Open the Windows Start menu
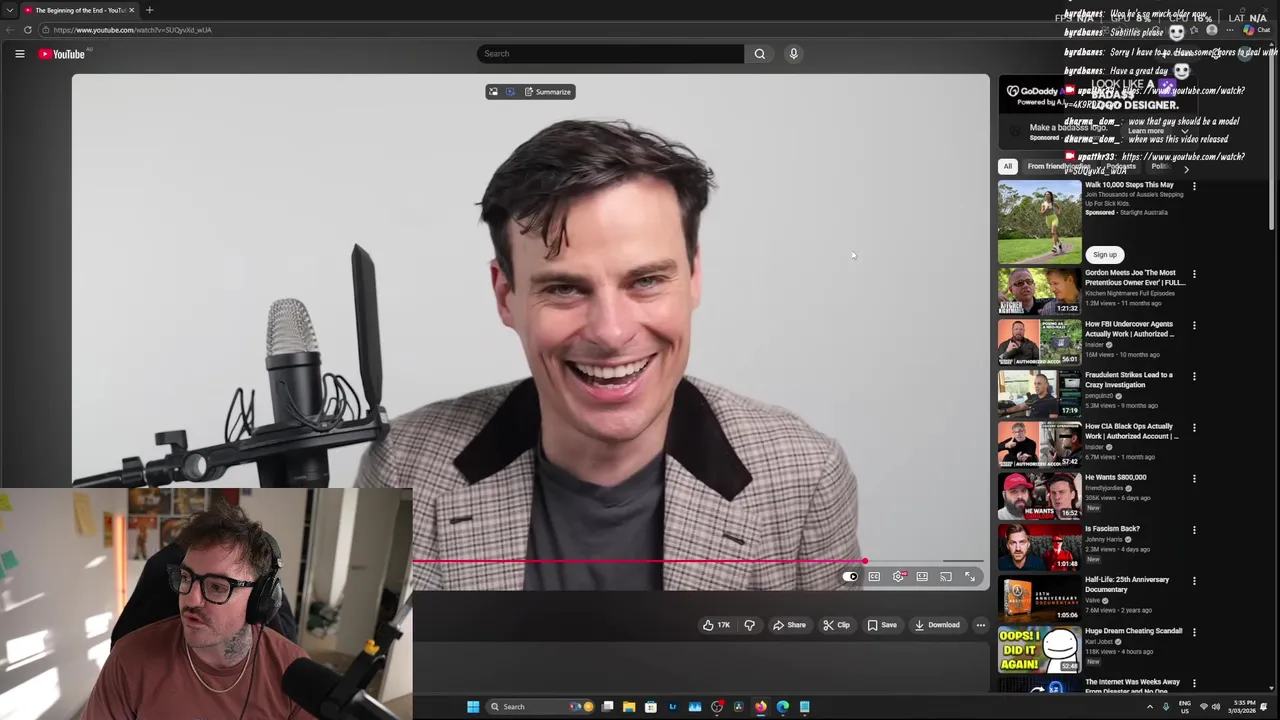The image size is (1280, 720). [473, 707]
